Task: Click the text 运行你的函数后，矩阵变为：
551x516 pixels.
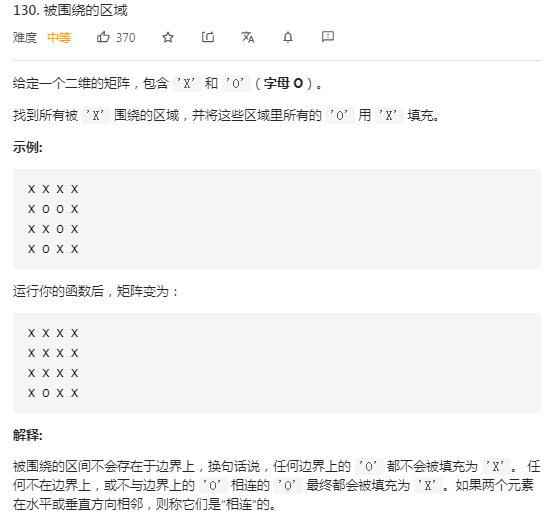Action: click(x=96, y=291)
